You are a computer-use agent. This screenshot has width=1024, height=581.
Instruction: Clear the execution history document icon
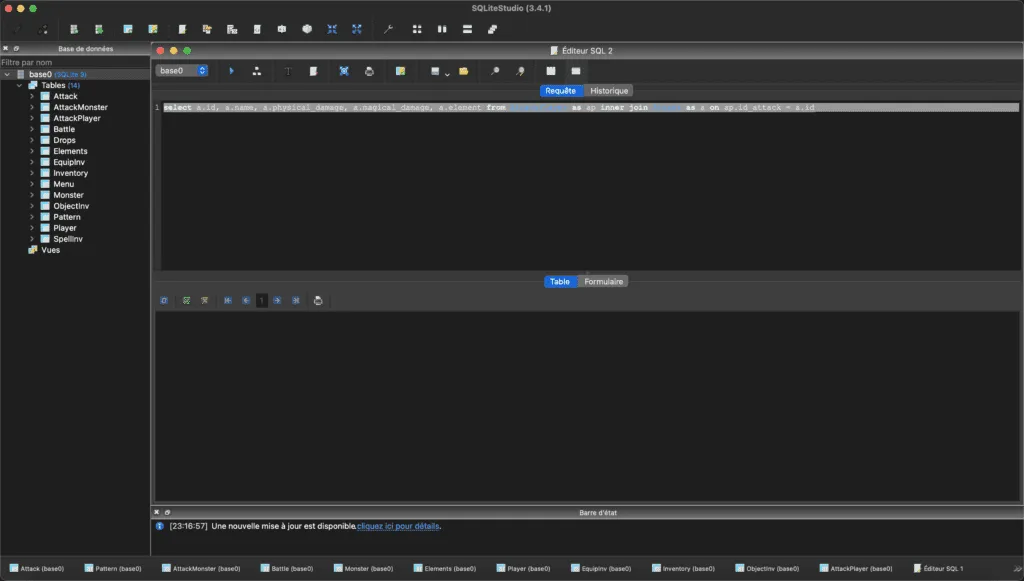pos(313,71)
